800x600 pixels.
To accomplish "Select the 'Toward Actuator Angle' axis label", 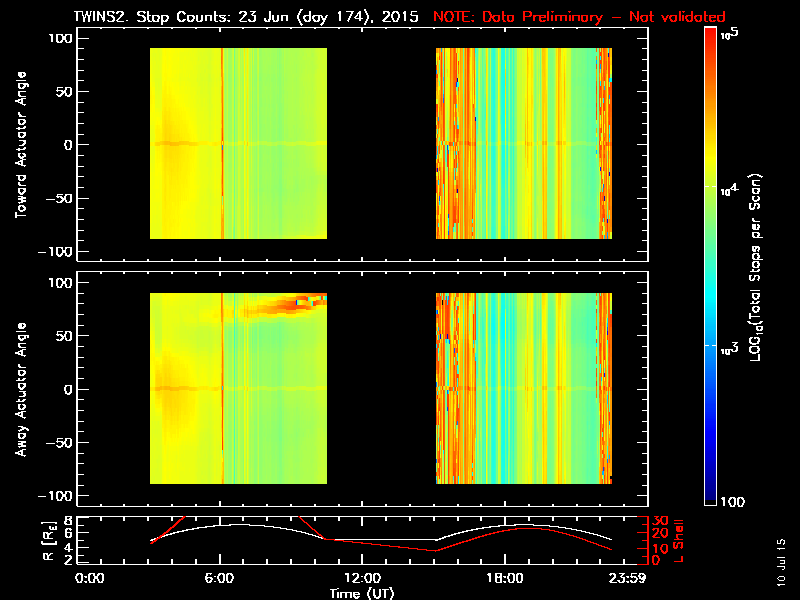I will click(20, 144).
